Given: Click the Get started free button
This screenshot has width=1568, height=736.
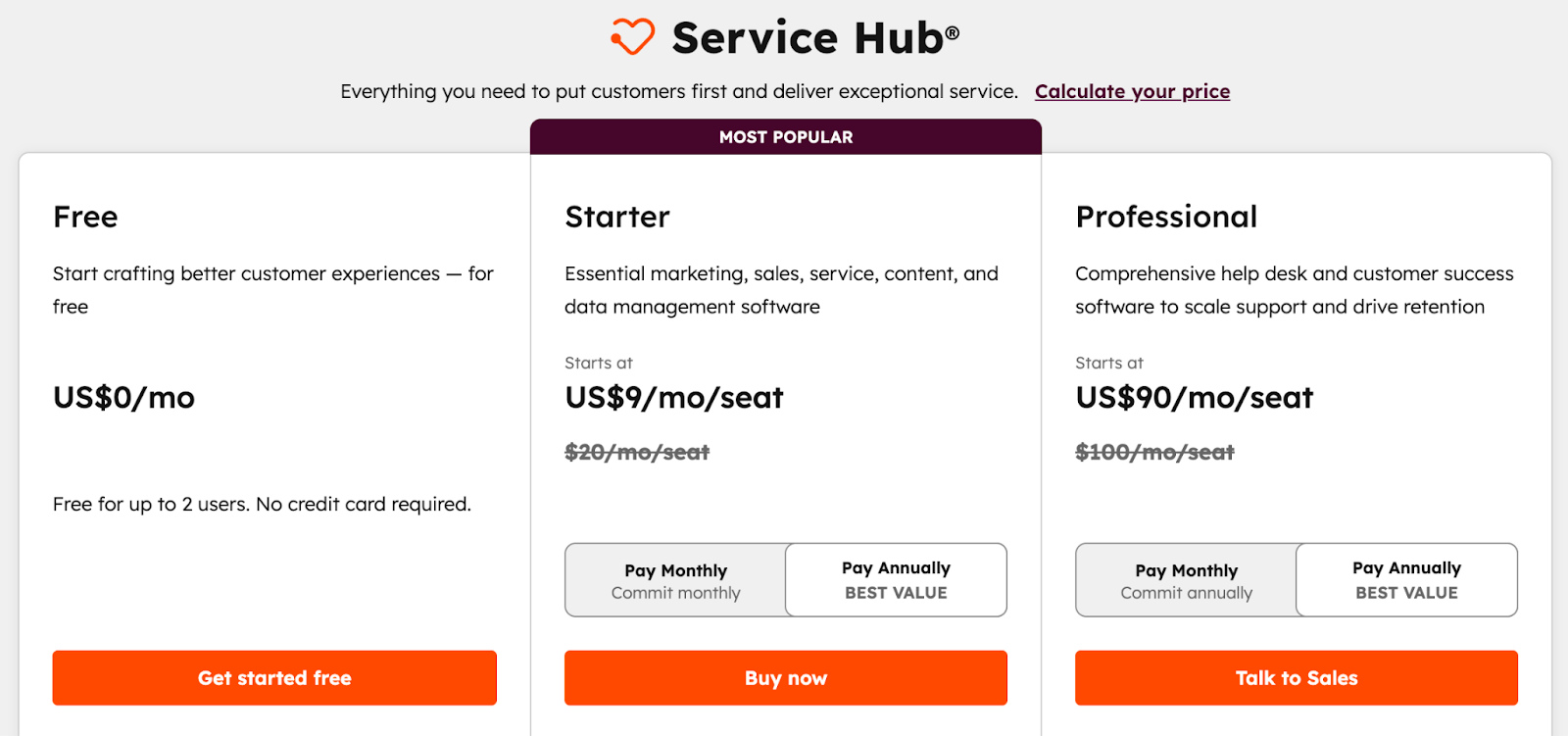Looking at the screenshot, I should tap(274, 677).
